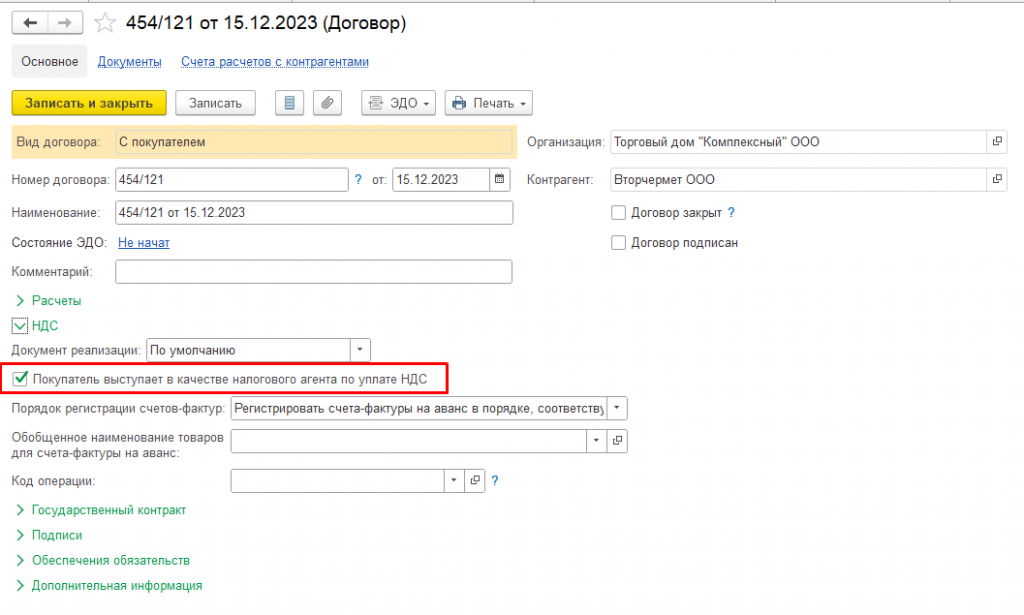Viewport: 1024px width, 615px height.
Task: Open the Документы tab link
Action: [129, 61]
